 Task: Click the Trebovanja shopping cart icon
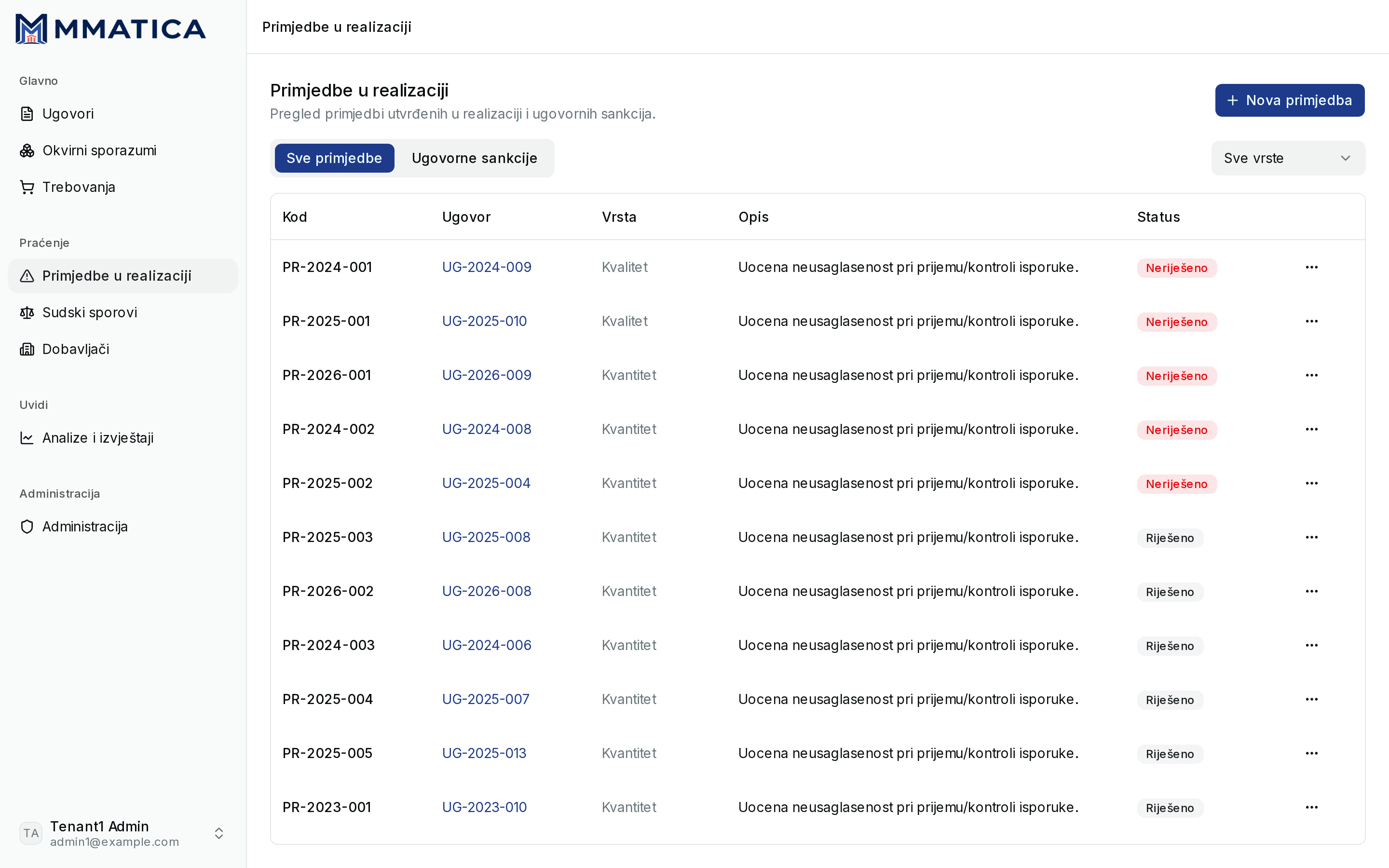(x=27, y=187)
